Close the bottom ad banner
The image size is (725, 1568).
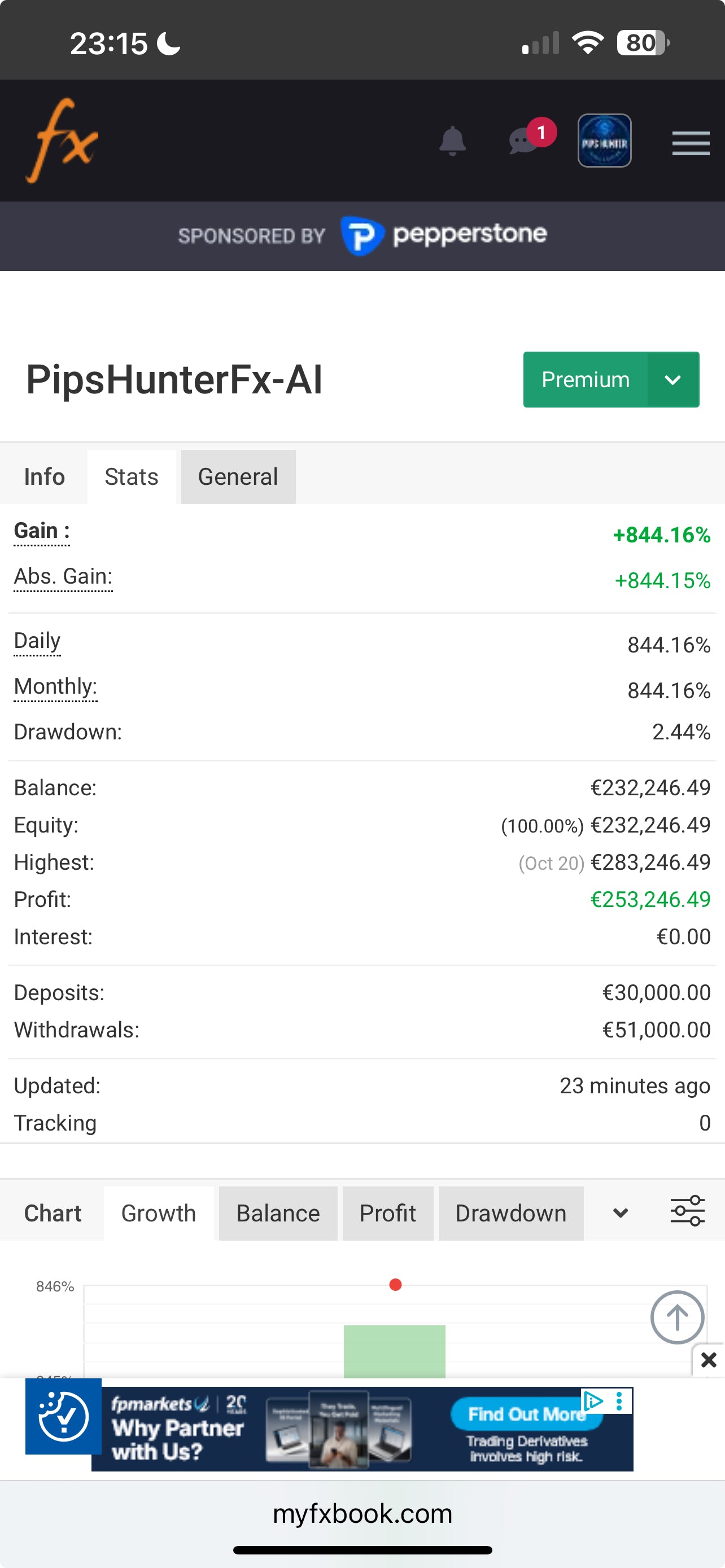(709, 1360)
